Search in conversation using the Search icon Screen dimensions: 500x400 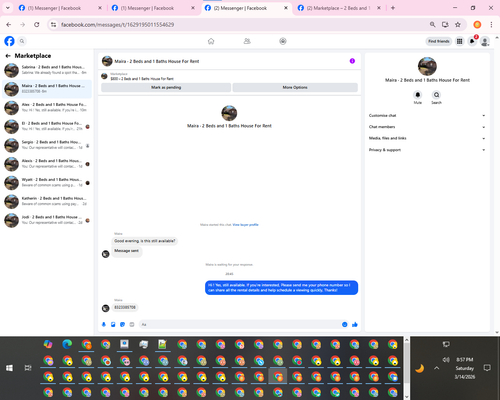[x=436, y=95]
